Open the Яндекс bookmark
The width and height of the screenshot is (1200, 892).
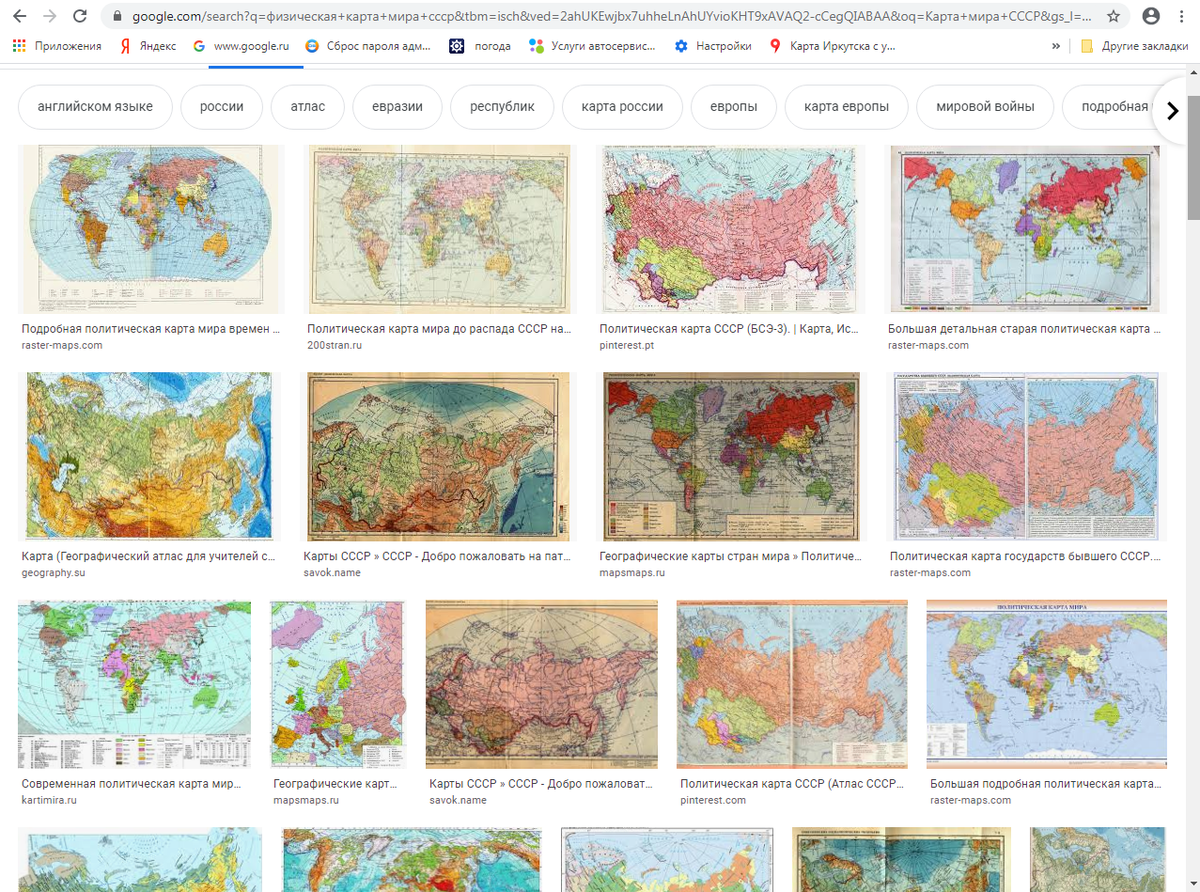click(x=147, y=46)
